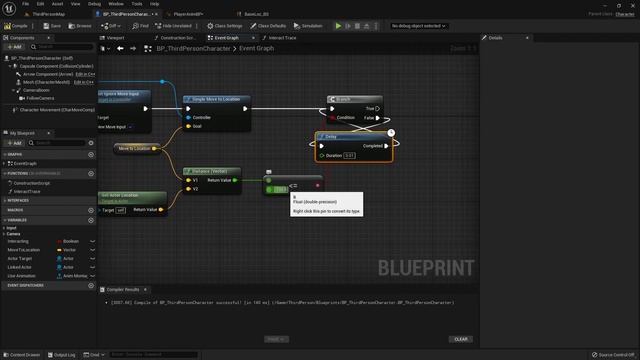
Task: Switch to the PlayerAnimBP tab
Action: (x=188, y=14)
